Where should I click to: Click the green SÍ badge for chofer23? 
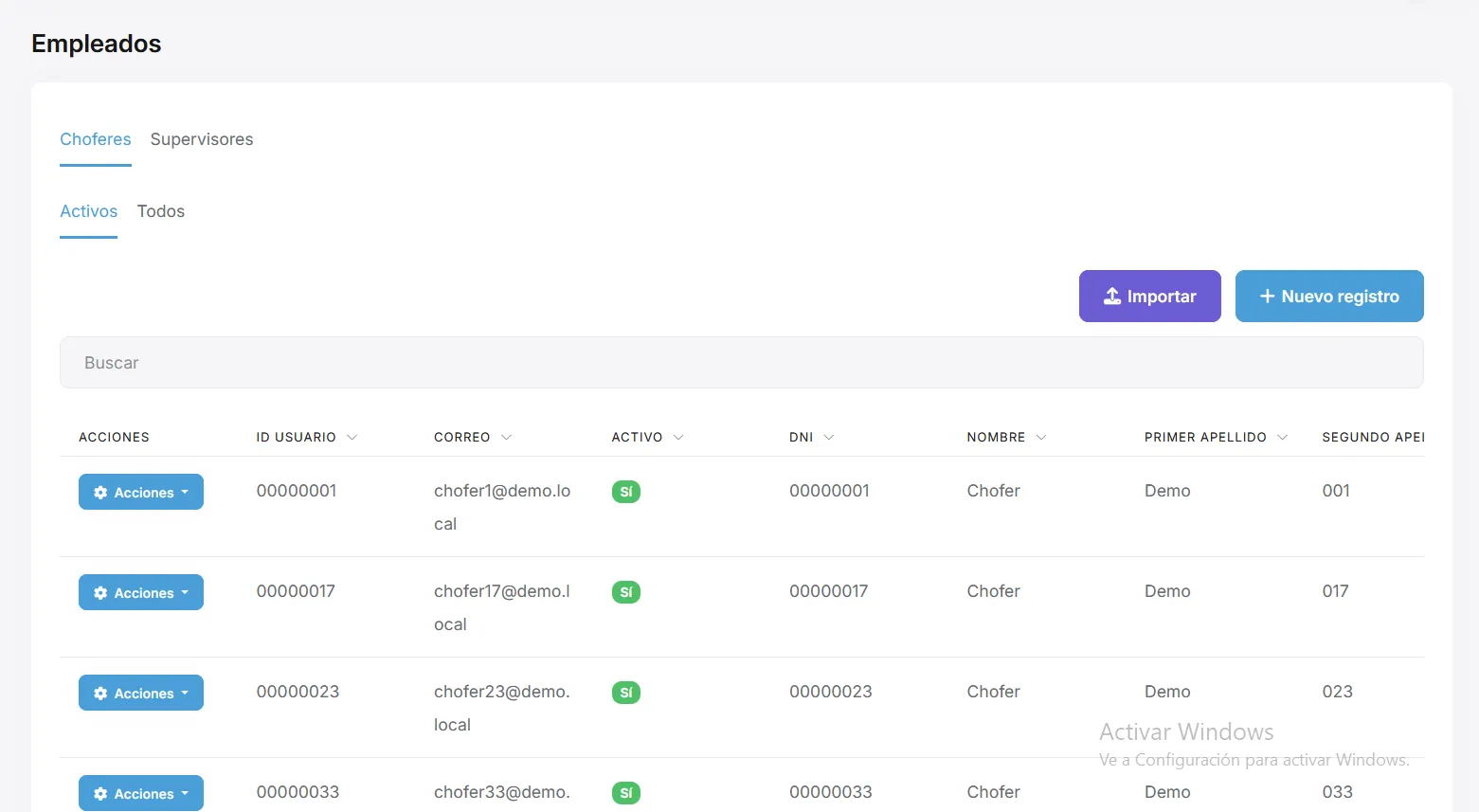626,693
